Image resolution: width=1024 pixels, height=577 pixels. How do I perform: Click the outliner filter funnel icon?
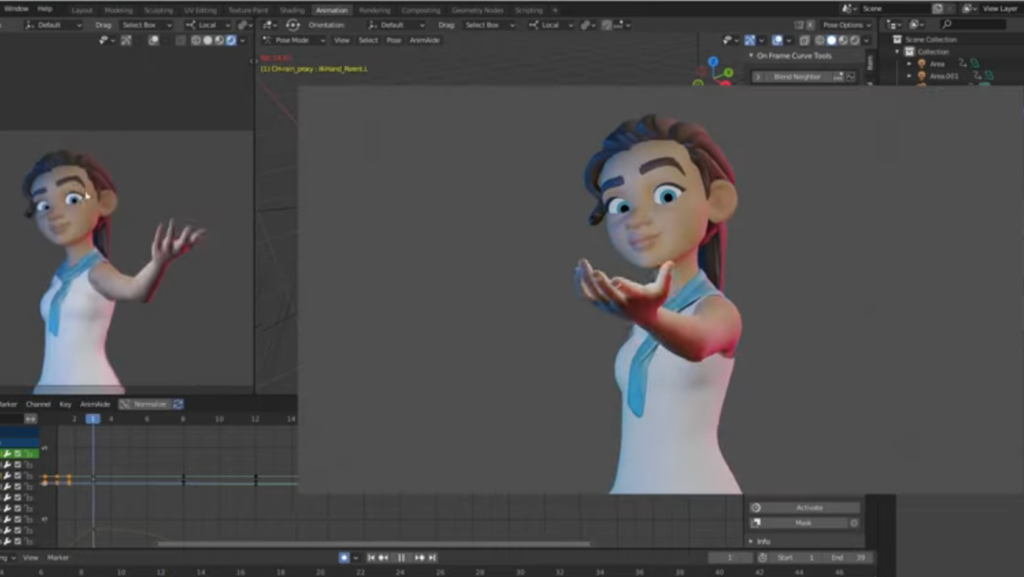tap(914, 25)
